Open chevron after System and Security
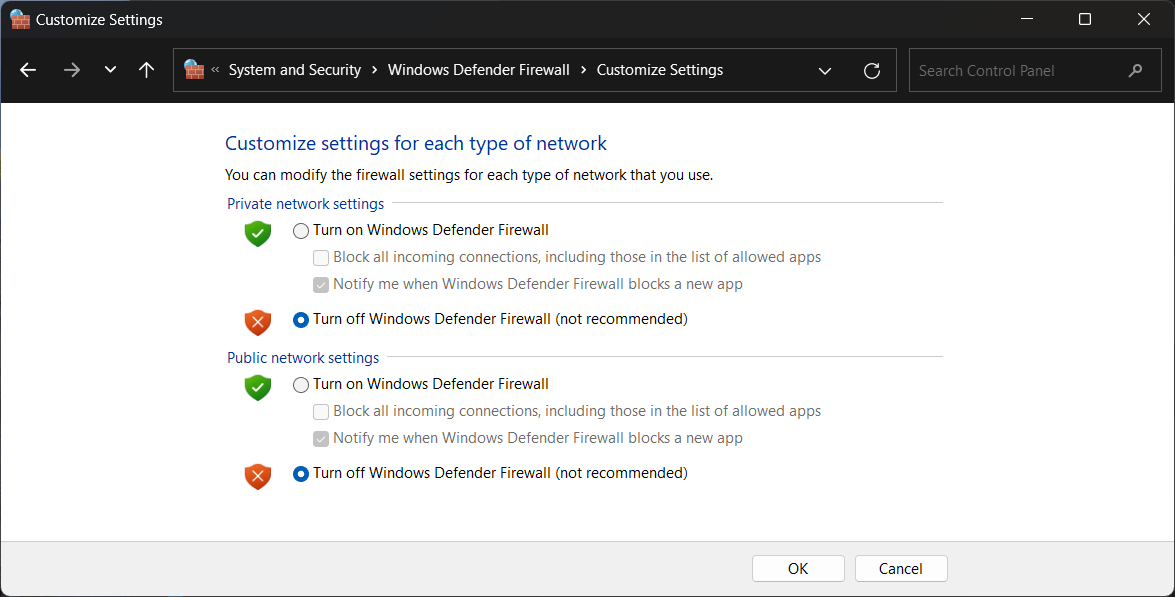Screen dimensions: 1175x597 375,70
